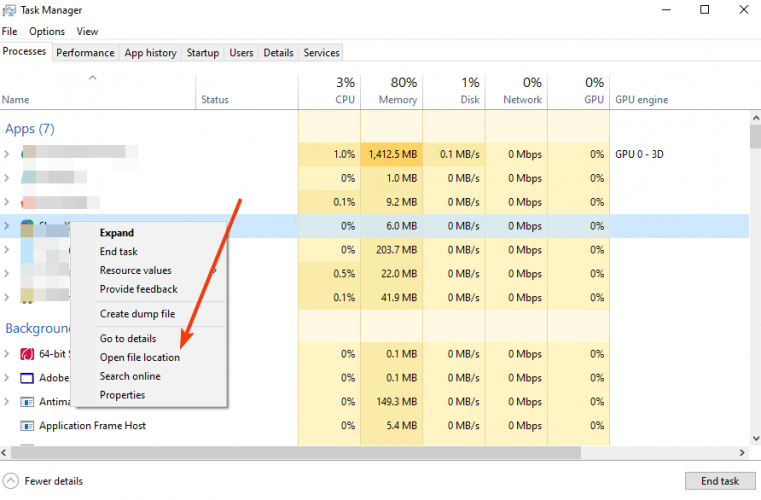Click the Adobe process window icon
The image size is (761, 500).
tap(27, 378)
